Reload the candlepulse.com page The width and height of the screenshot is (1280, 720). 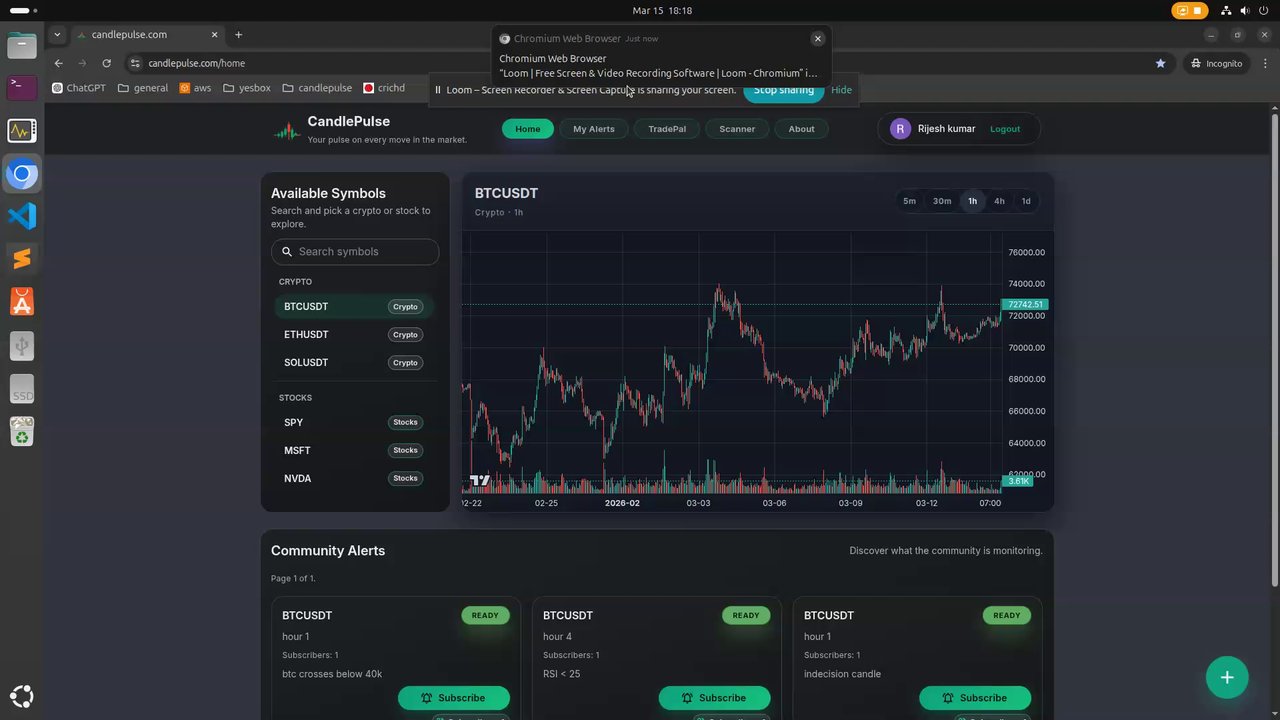coord(106,63)
